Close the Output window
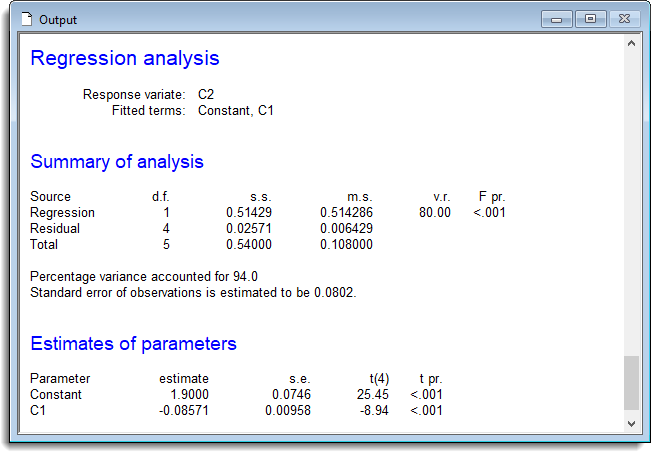Image resolution: width=651 pixels, height=452 pixels. [x=624, y=19]
